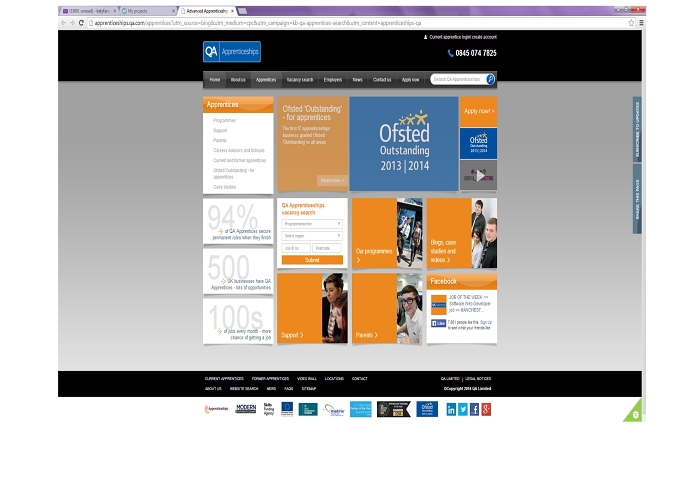The height and width of the screenshot is (481, 680).
Task: Click the Modern Apprenticeships footer logo
Action: click(245, 409)
